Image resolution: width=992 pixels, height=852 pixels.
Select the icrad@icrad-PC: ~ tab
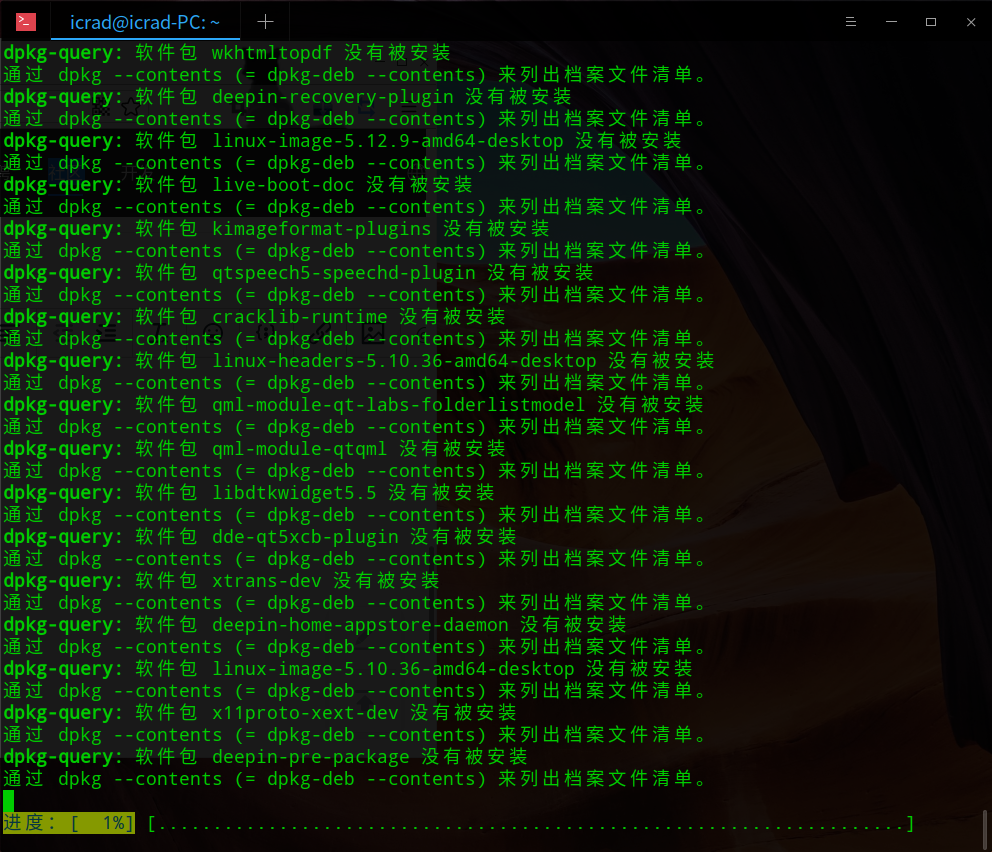tap(145, 23)
